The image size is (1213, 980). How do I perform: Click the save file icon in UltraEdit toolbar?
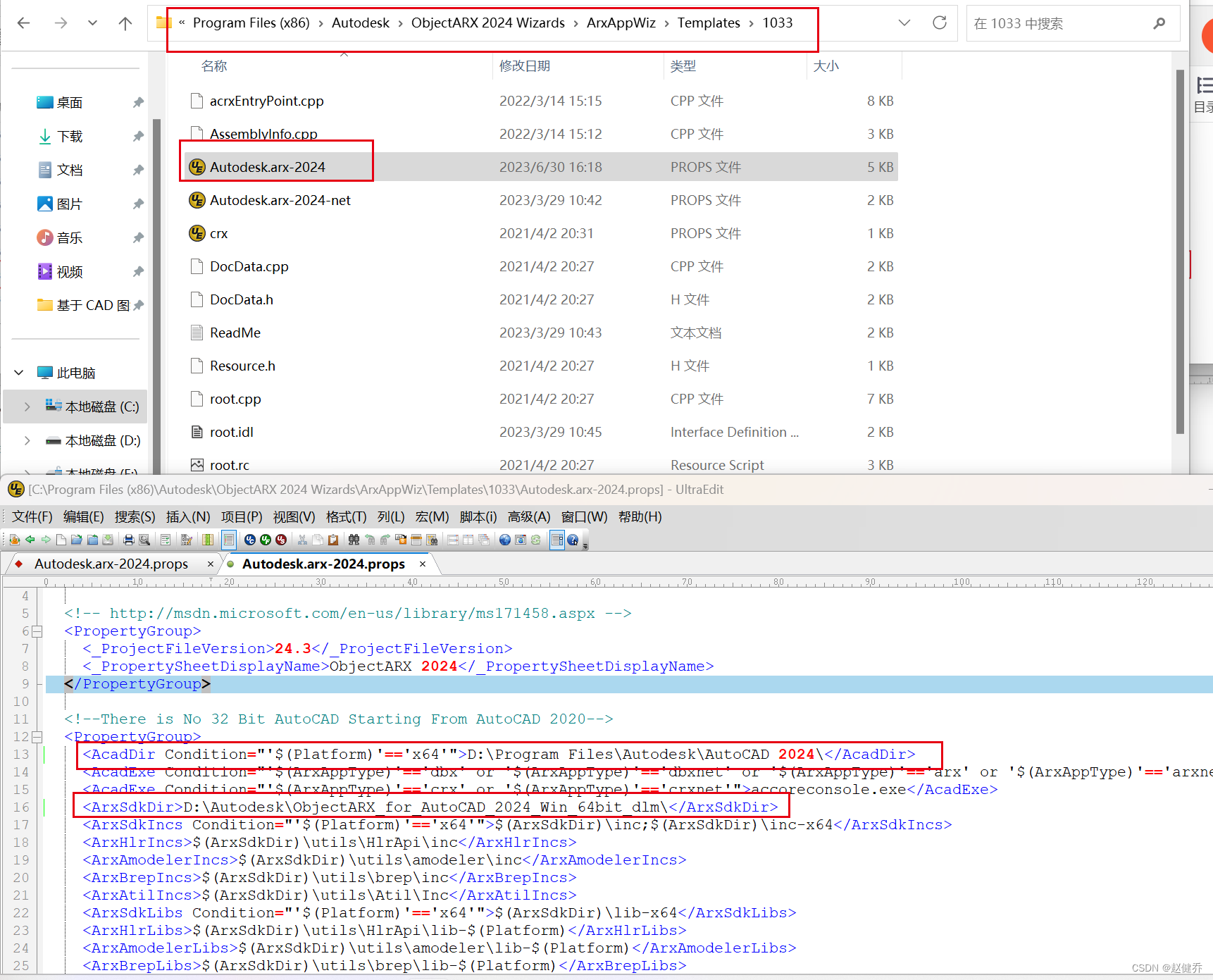108,540
